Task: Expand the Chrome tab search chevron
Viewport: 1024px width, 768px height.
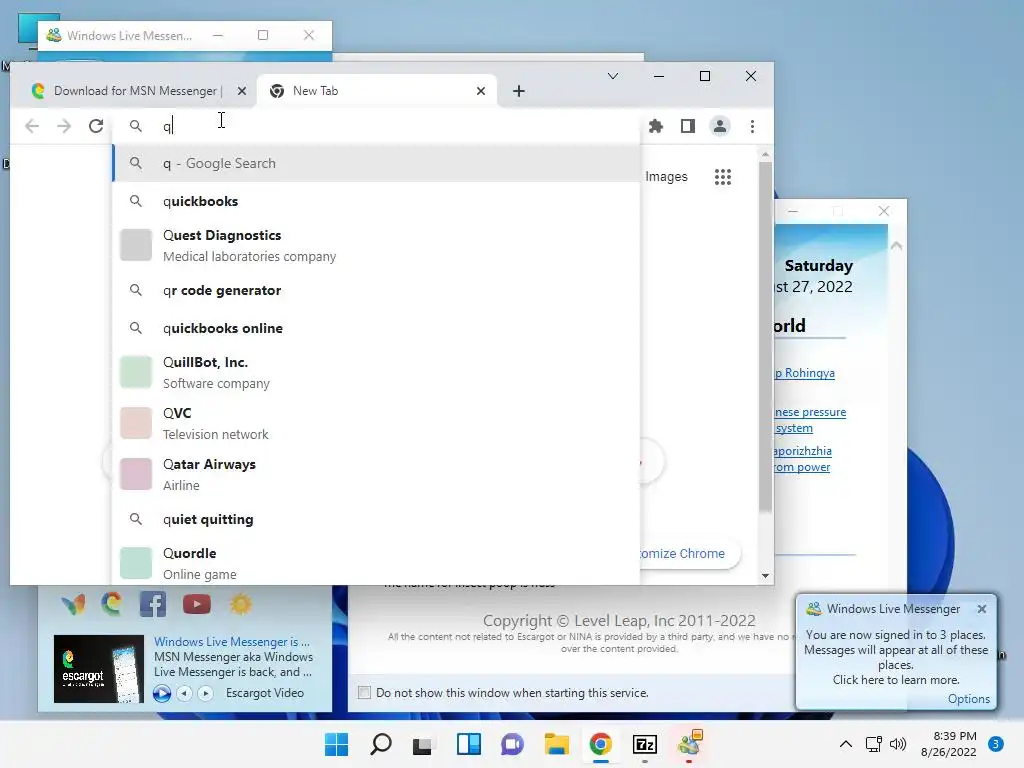Action: (x=613, y=76)
